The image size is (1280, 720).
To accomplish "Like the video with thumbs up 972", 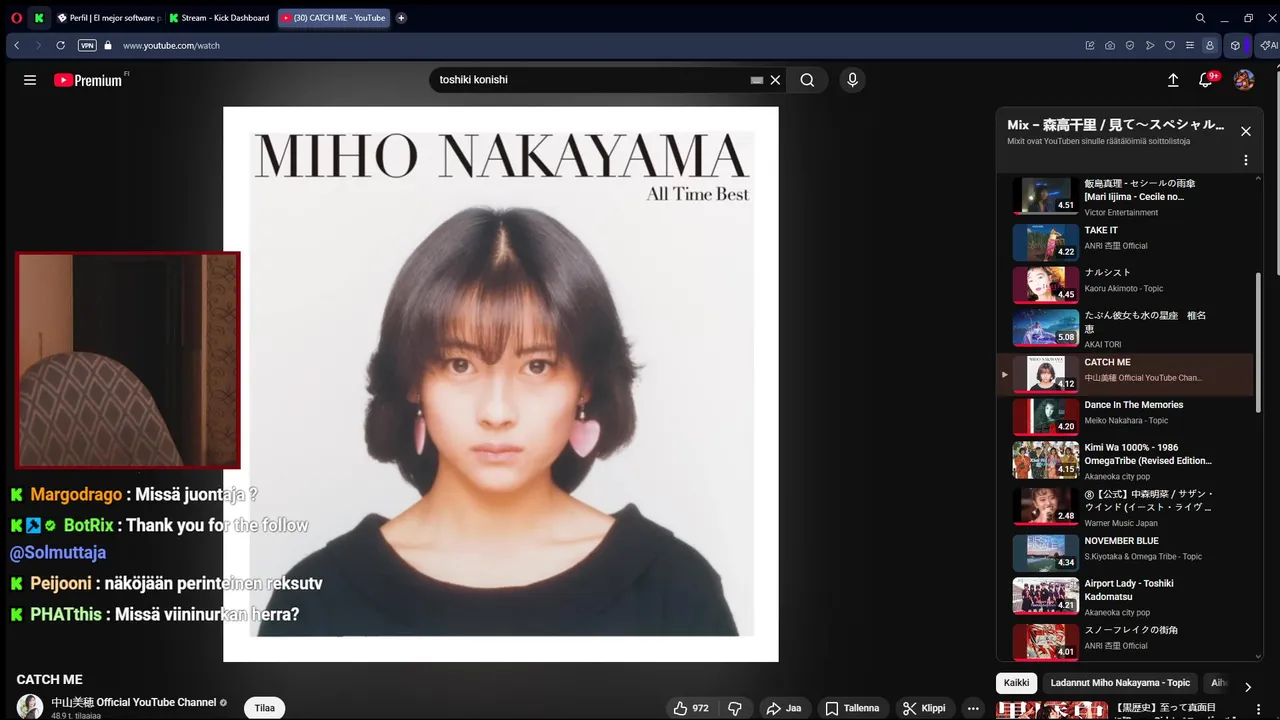I will [x=691, y=708].
